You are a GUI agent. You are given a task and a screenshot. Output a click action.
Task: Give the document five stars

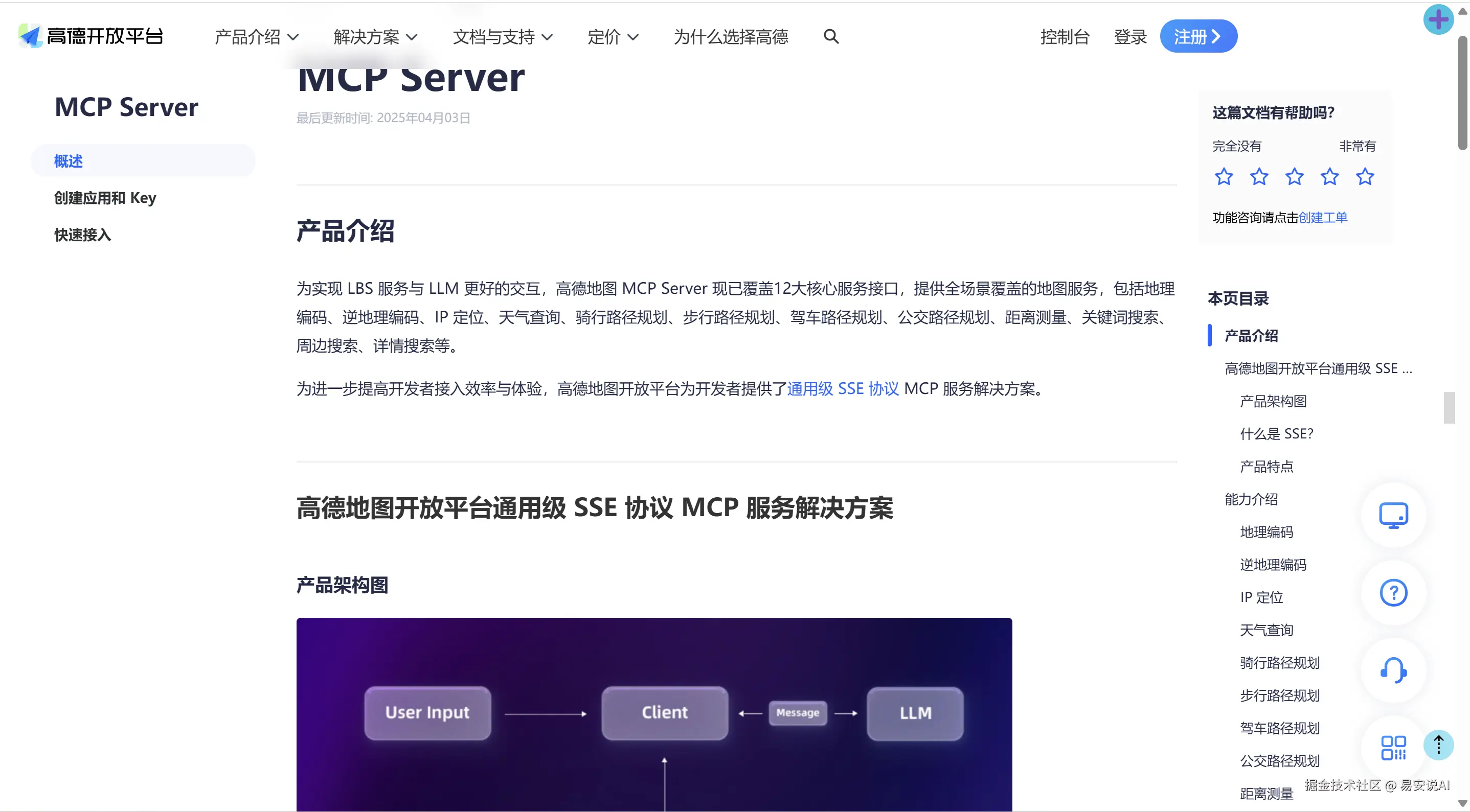[1365, 177]
